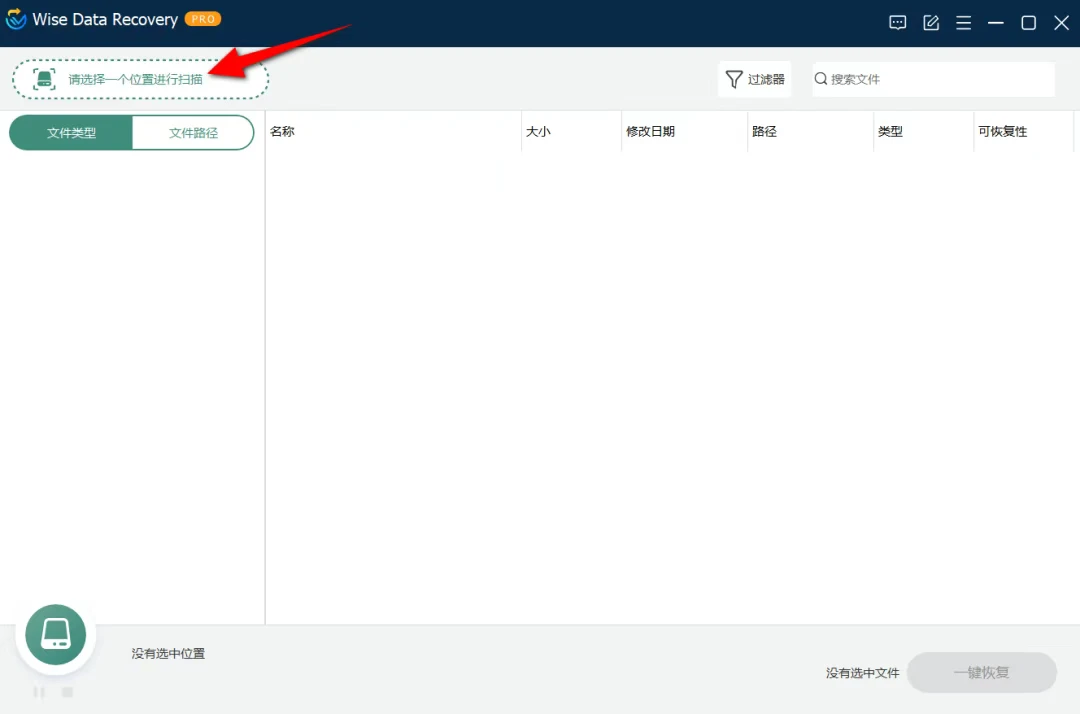Sort results by the 大小 column
Viewport: 1080px width, 714px height.
[538, 131]
